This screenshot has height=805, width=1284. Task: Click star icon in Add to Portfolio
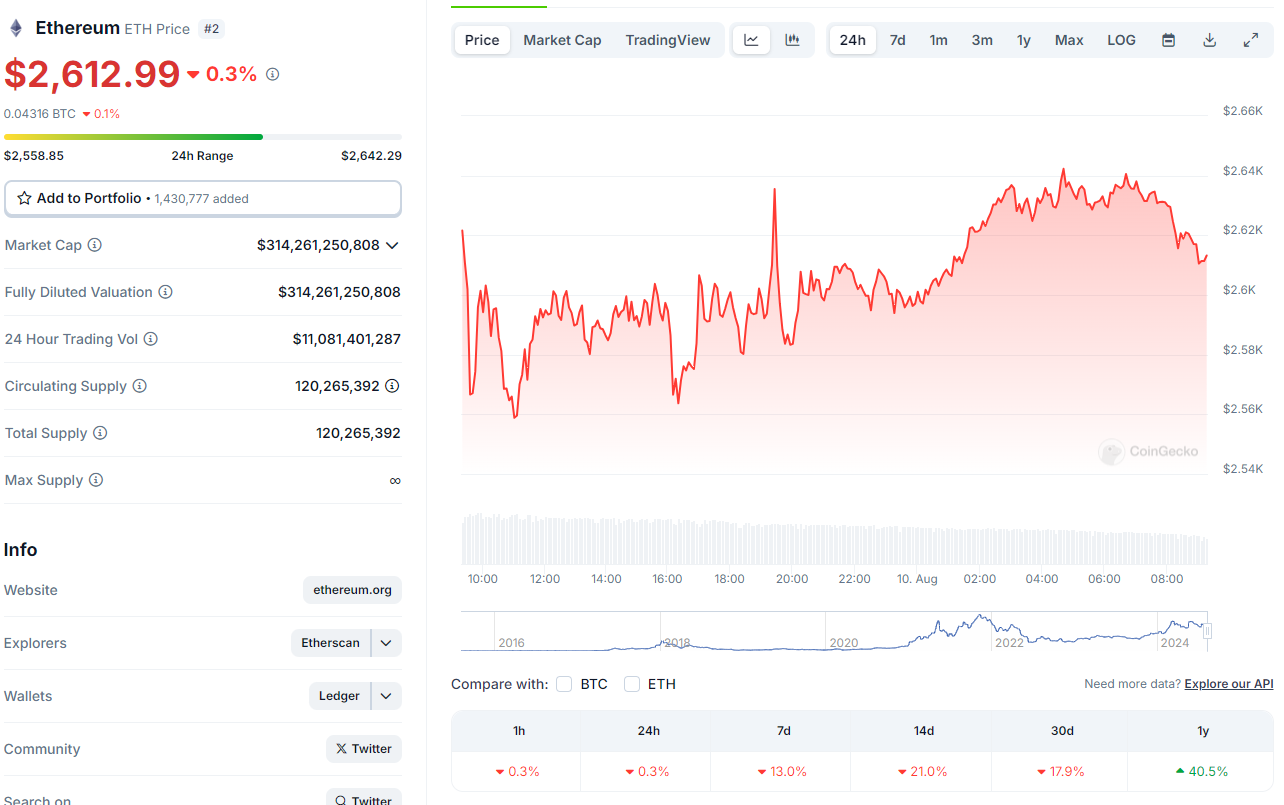tap(24, 198)
